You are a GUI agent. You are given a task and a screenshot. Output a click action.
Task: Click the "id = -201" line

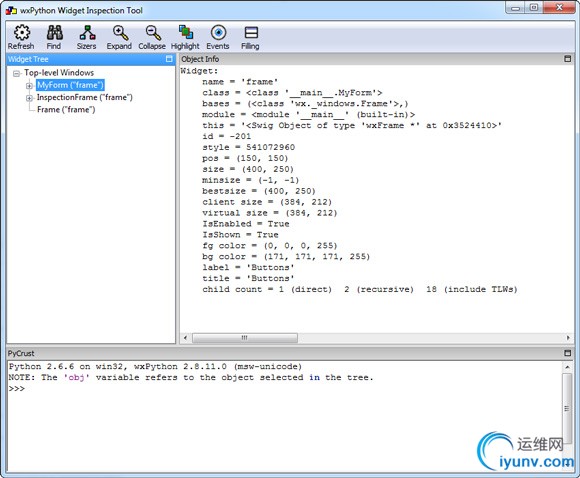226,136
